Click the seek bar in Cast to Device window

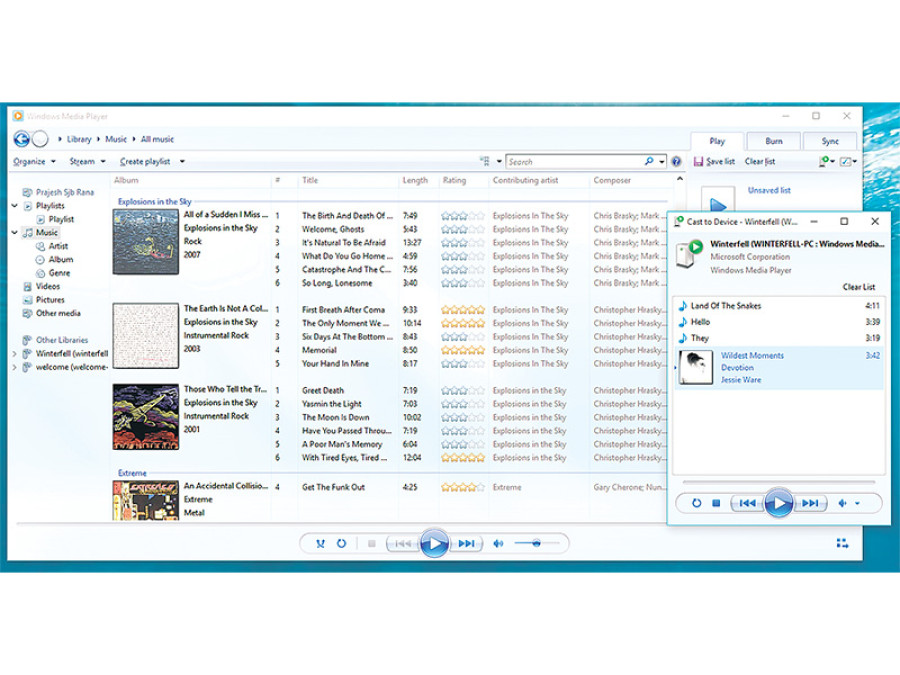coord(778,482)
